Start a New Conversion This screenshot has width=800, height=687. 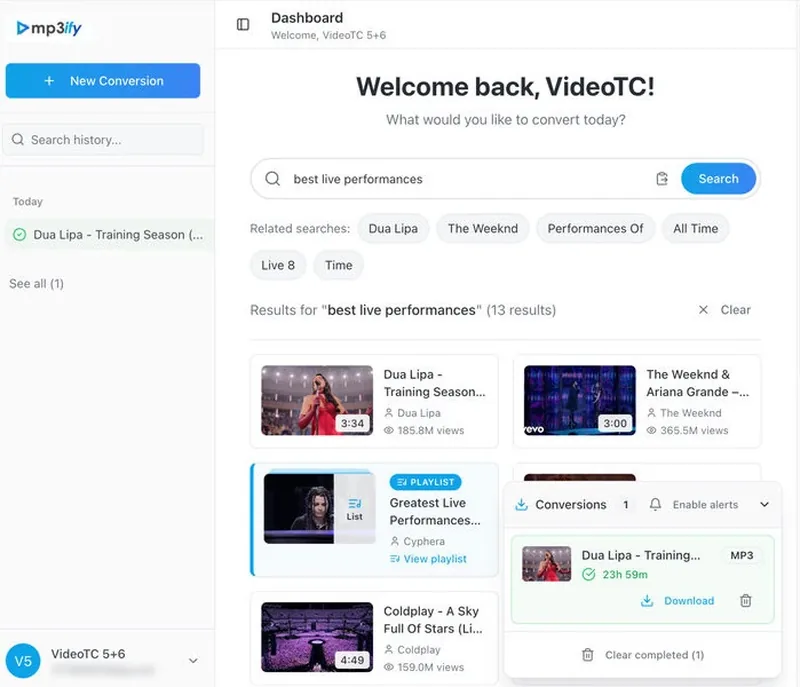point(103,81)
